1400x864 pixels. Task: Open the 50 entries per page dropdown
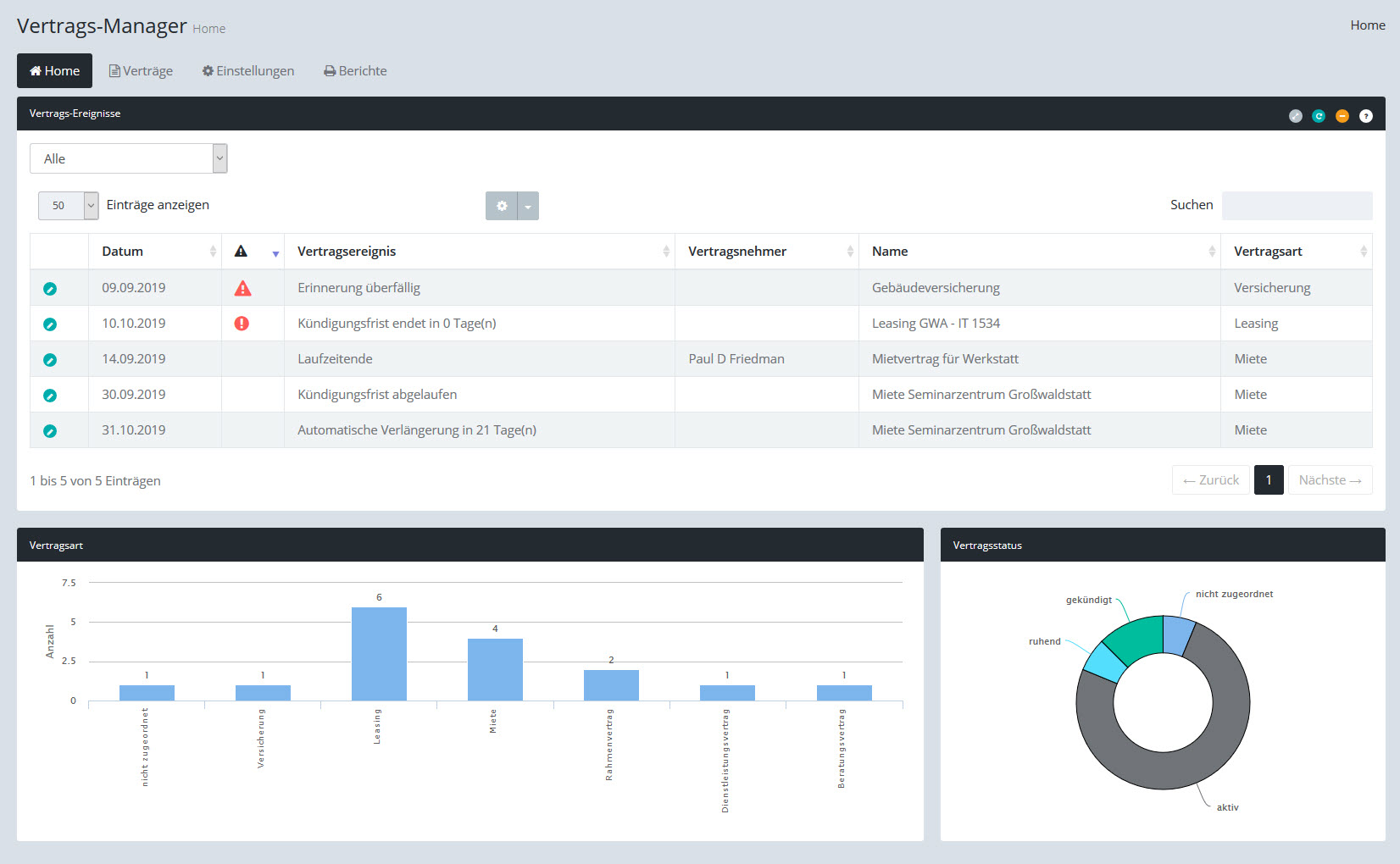[x=68, y=205]
